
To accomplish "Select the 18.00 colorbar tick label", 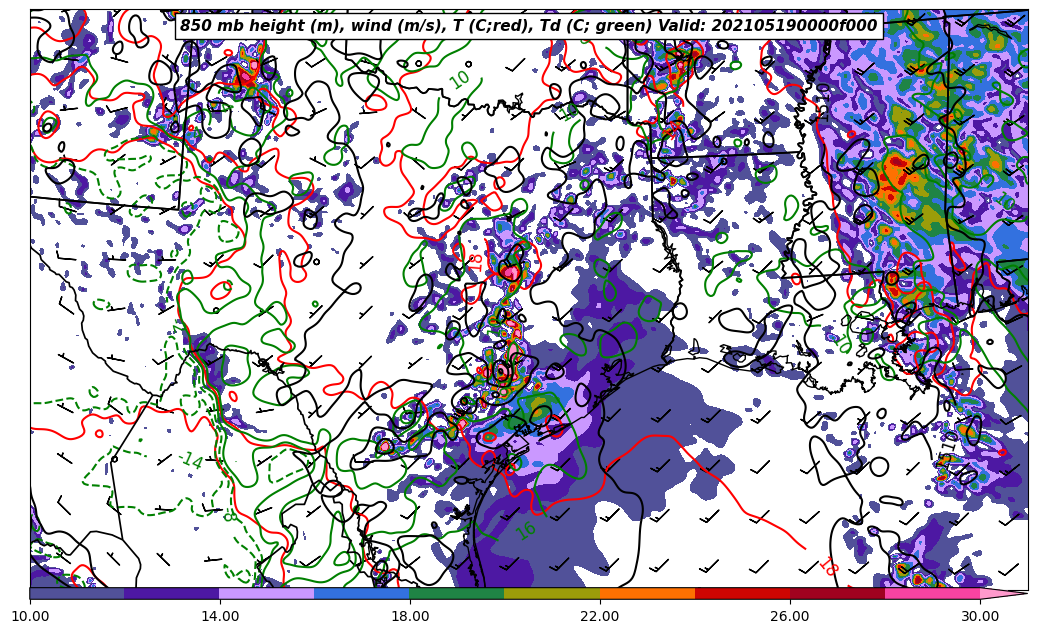I will 410,617.
